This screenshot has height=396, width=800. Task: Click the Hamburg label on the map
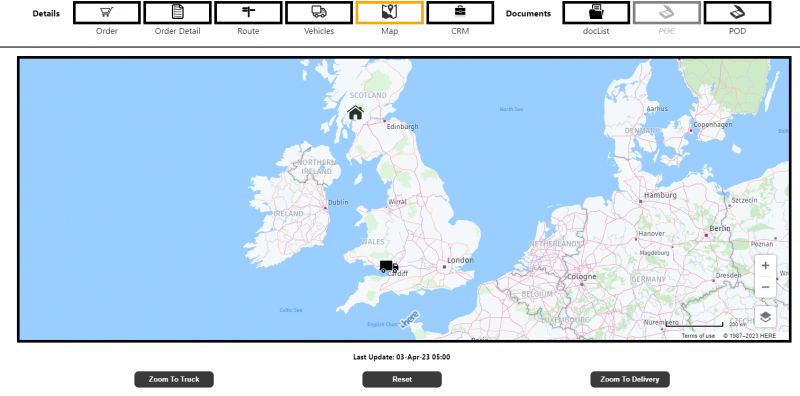tap(660, 195)
